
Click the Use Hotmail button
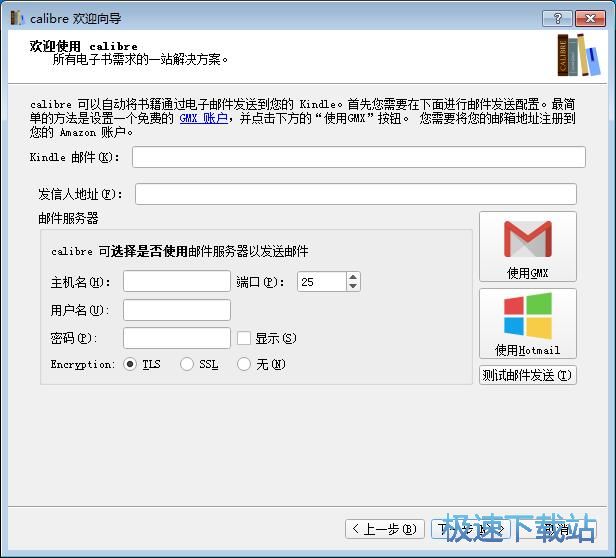point(528,323)
